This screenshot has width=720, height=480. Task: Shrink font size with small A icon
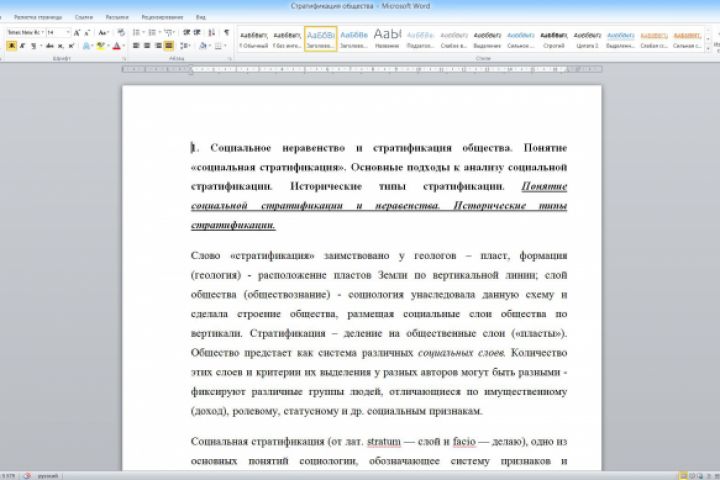tap(87, 33)
